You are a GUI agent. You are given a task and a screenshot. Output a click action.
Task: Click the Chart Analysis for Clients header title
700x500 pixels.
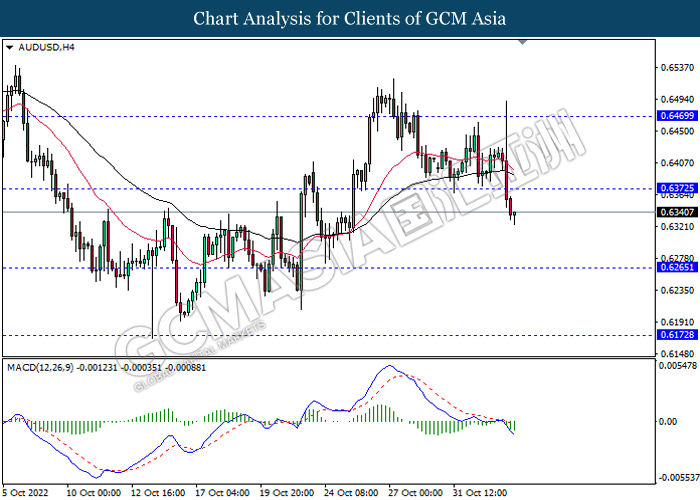[350, 18]
